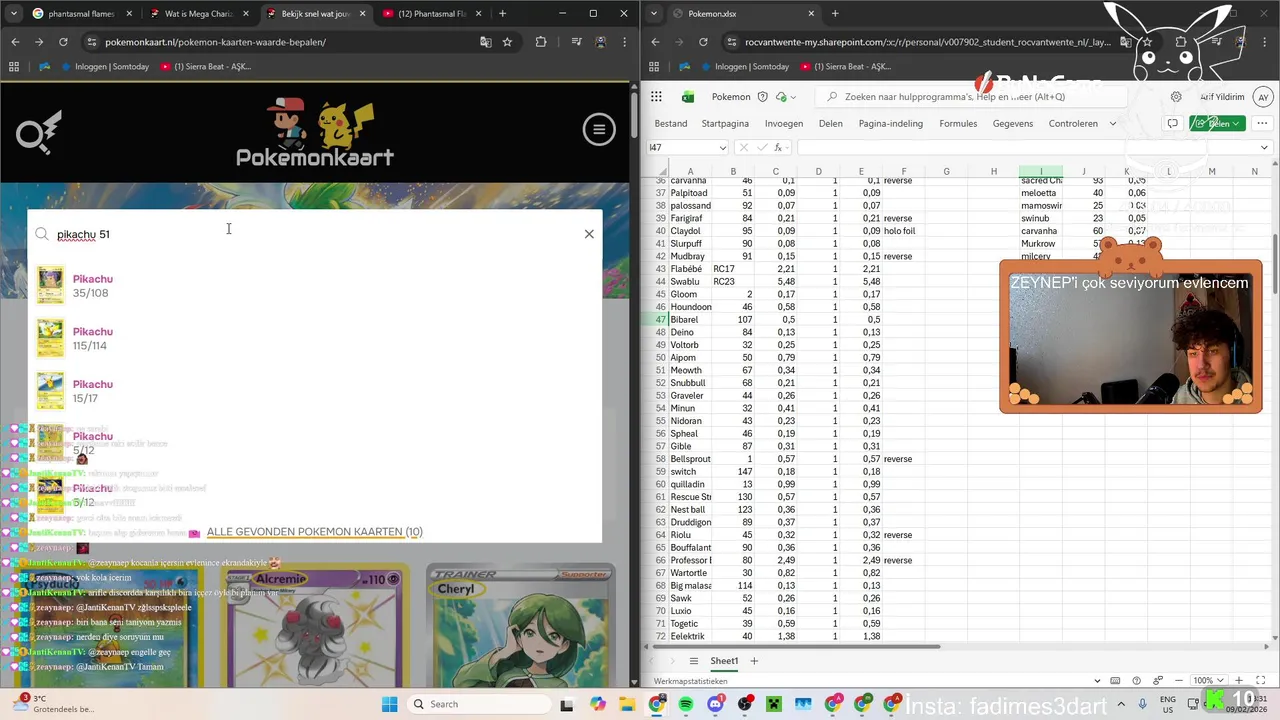Image resolution: width=1280 pixels, height=720 pixels.
Task: Open ALLE GEVONDEN POKEMON KAARTEN (10) link
Action: (x=314, y=532)
